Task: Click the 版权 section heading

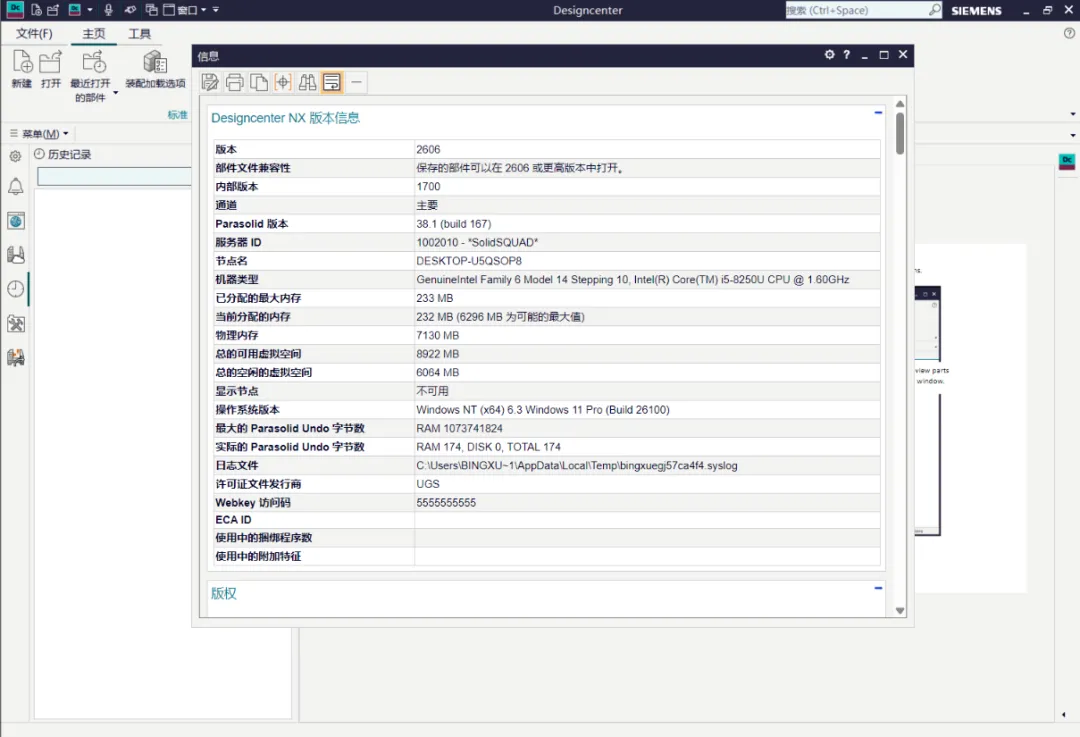Action: pos(223,593)
